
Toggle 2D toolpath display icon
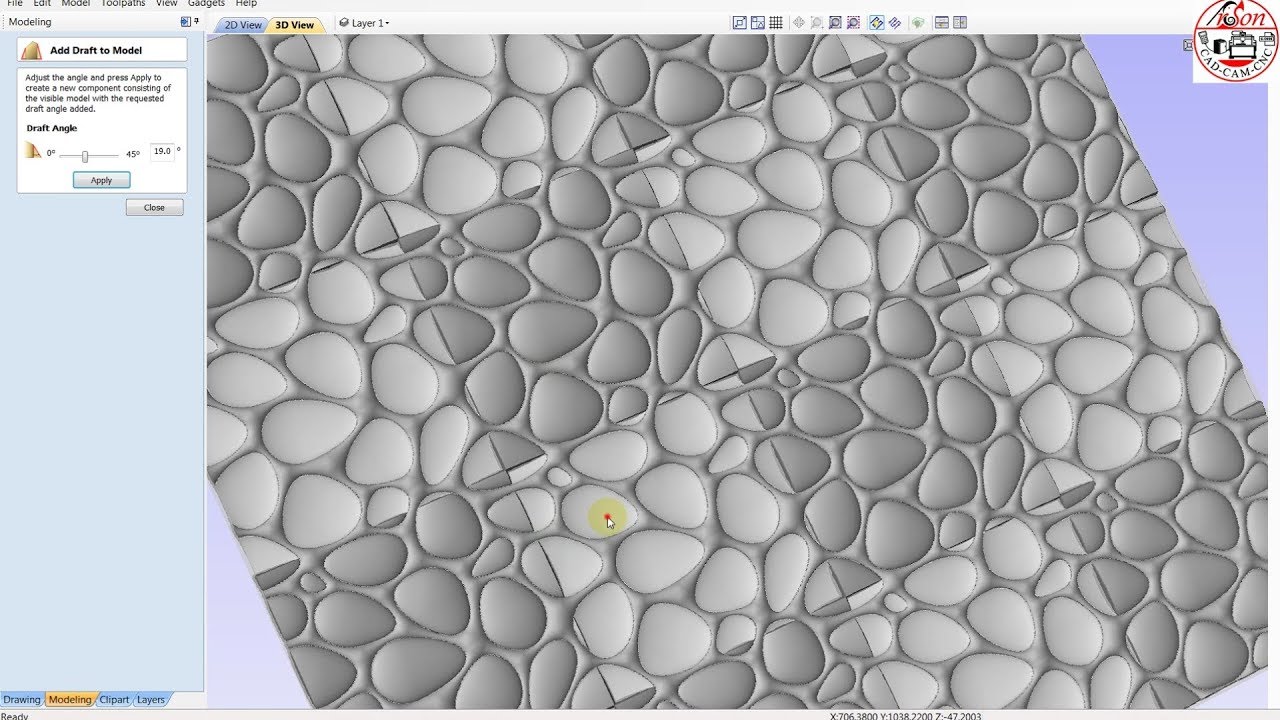coord(876,23)
